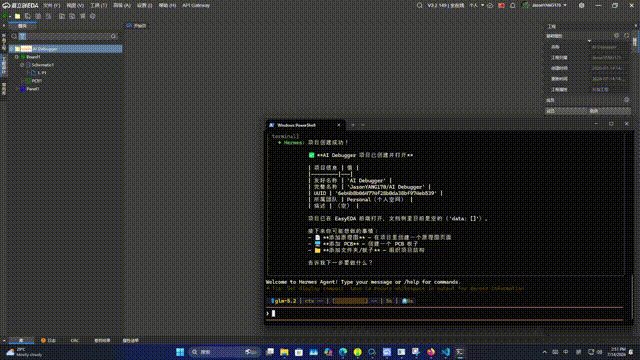The width and height of the screenshot is (640, 360).
Task: Collapse the Schematic1 node expander
Action: click(x=22, y=65)
